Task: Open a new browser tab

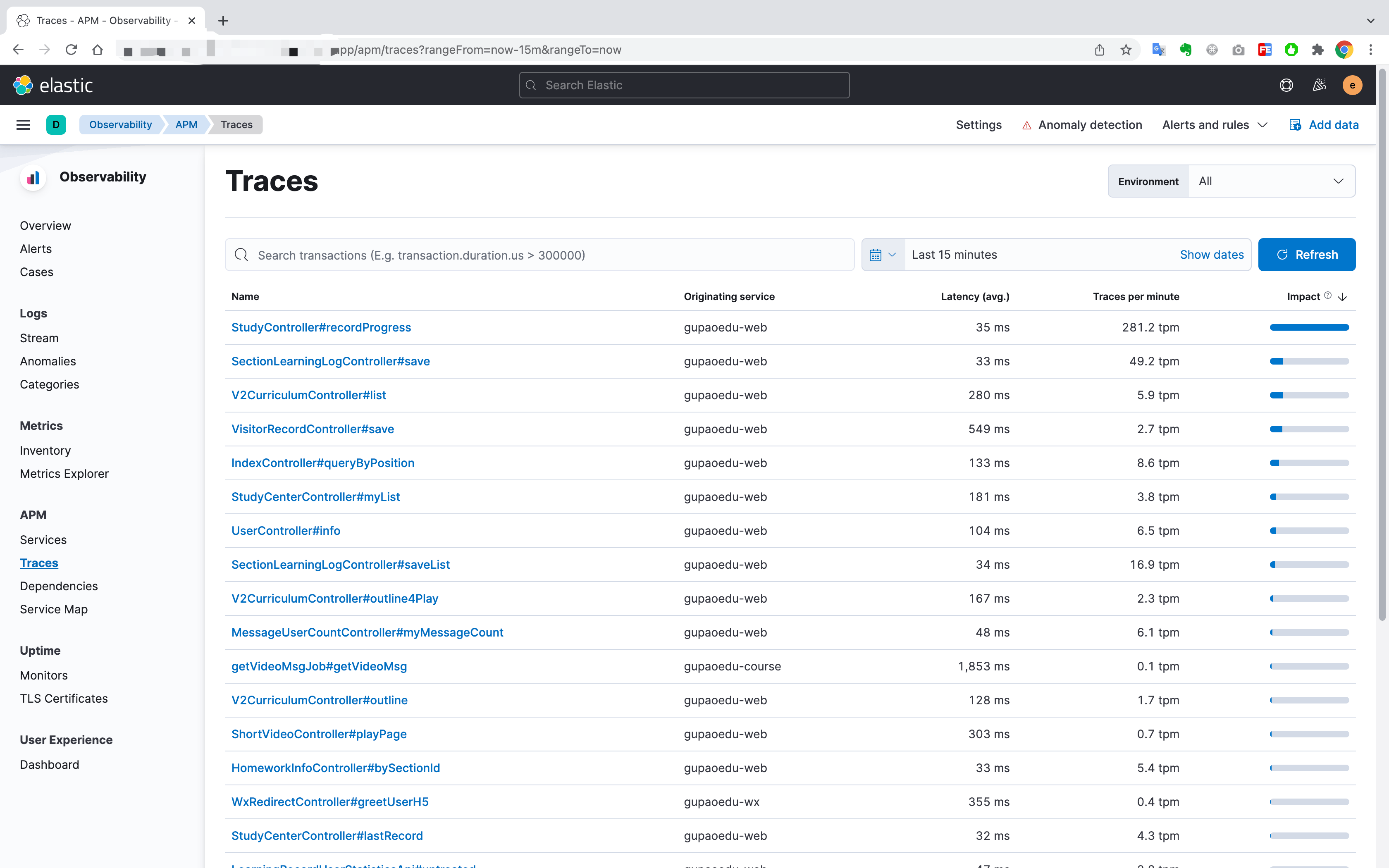Action: 223,21
